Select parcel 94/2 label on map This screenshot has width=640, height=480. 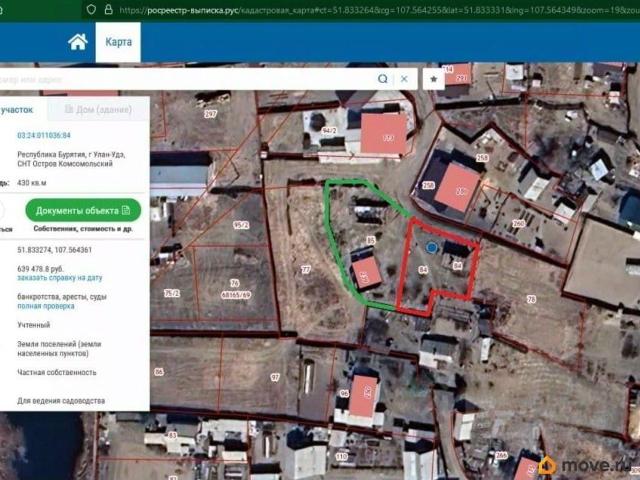(329, 131)
